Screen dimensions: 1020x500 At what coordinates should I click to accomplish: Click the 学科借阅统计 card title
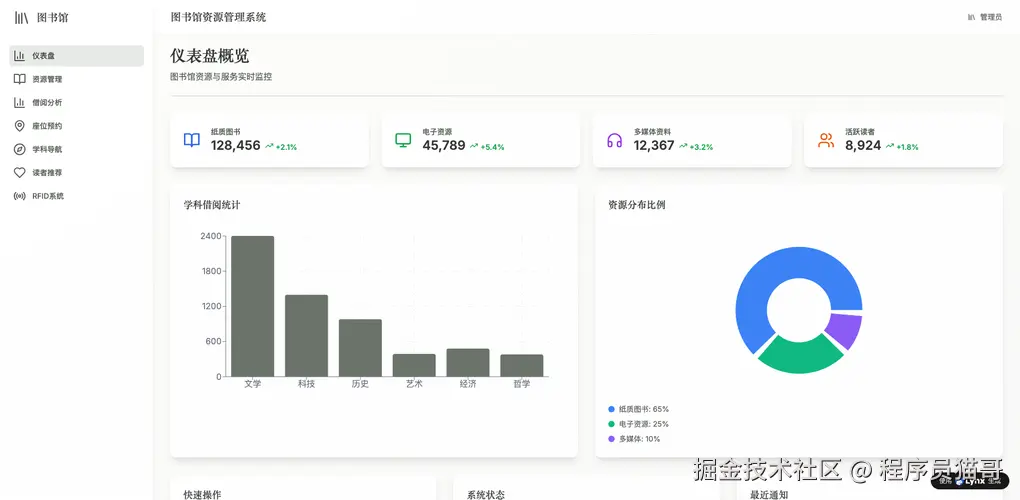pos(212,205)
